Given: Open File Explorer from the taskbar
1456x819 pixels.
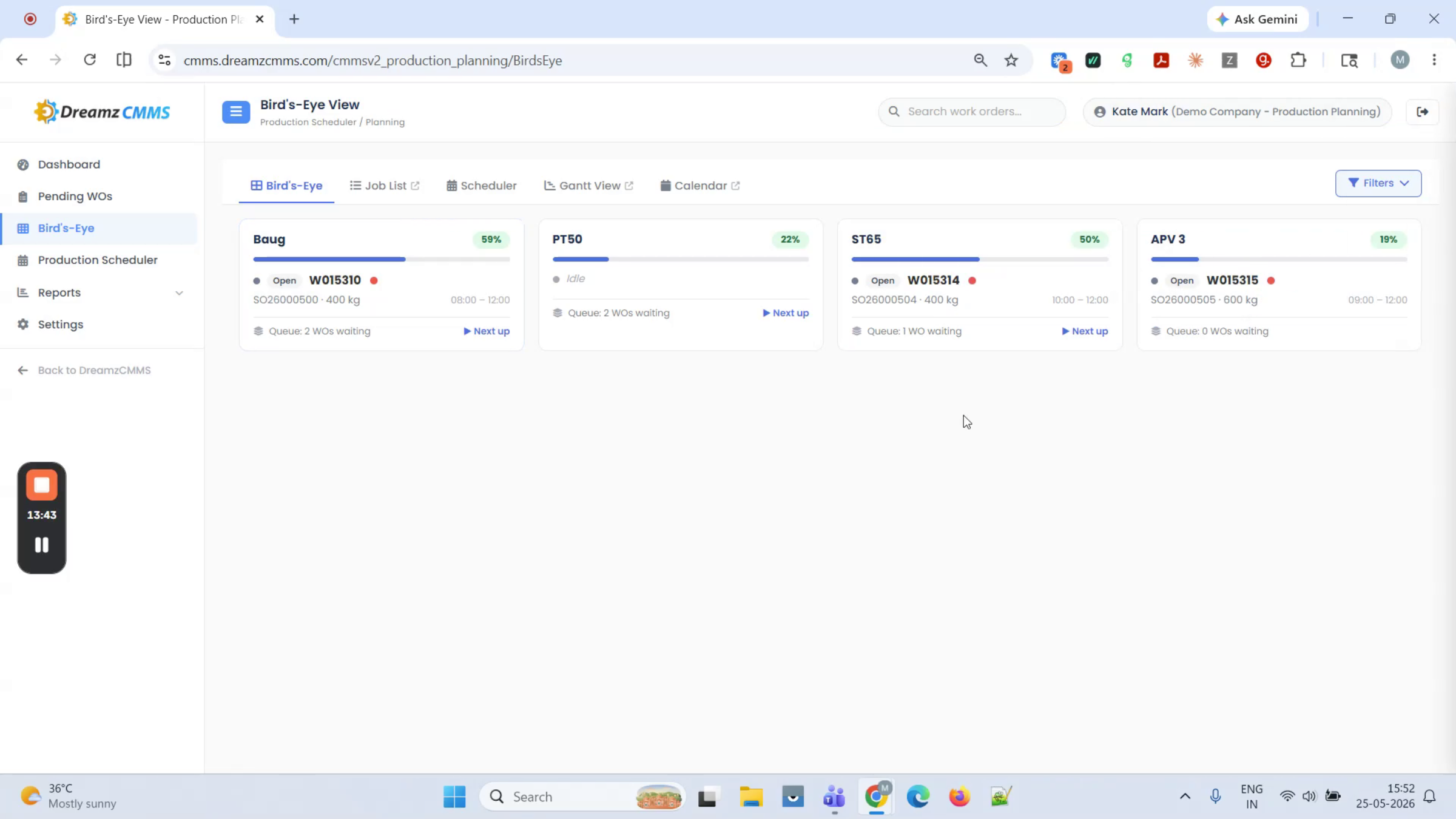Looking at the screenshot, I should point(751,797).
